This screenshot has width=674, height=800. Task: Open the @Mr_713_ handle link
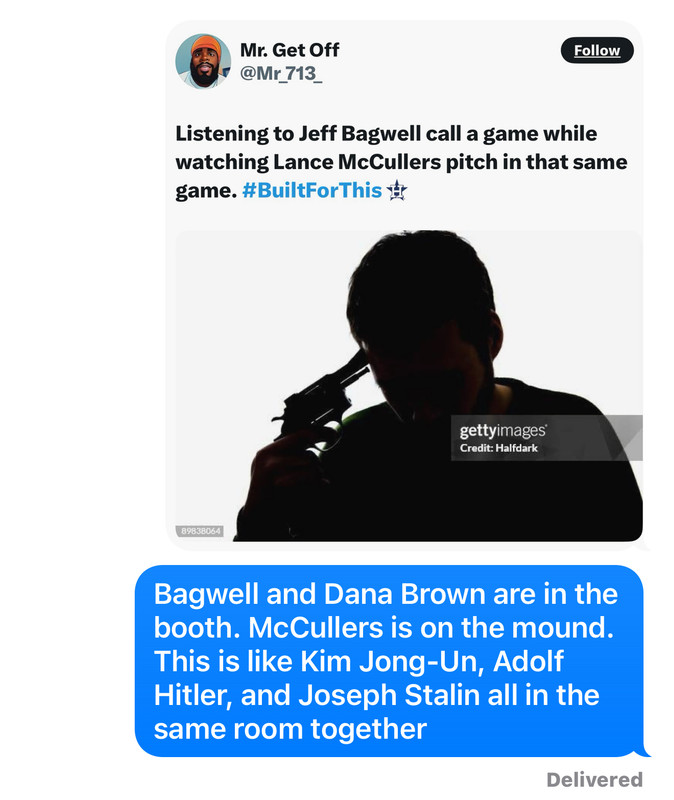(281, 73)
